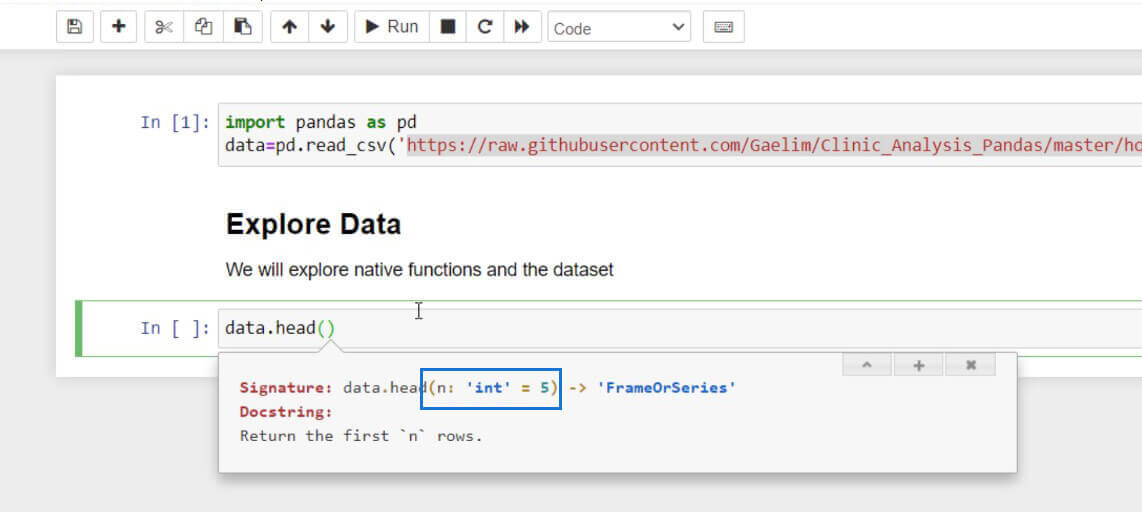Expand the tooltip with caret button
The image size is (1142, 512).
867,365
